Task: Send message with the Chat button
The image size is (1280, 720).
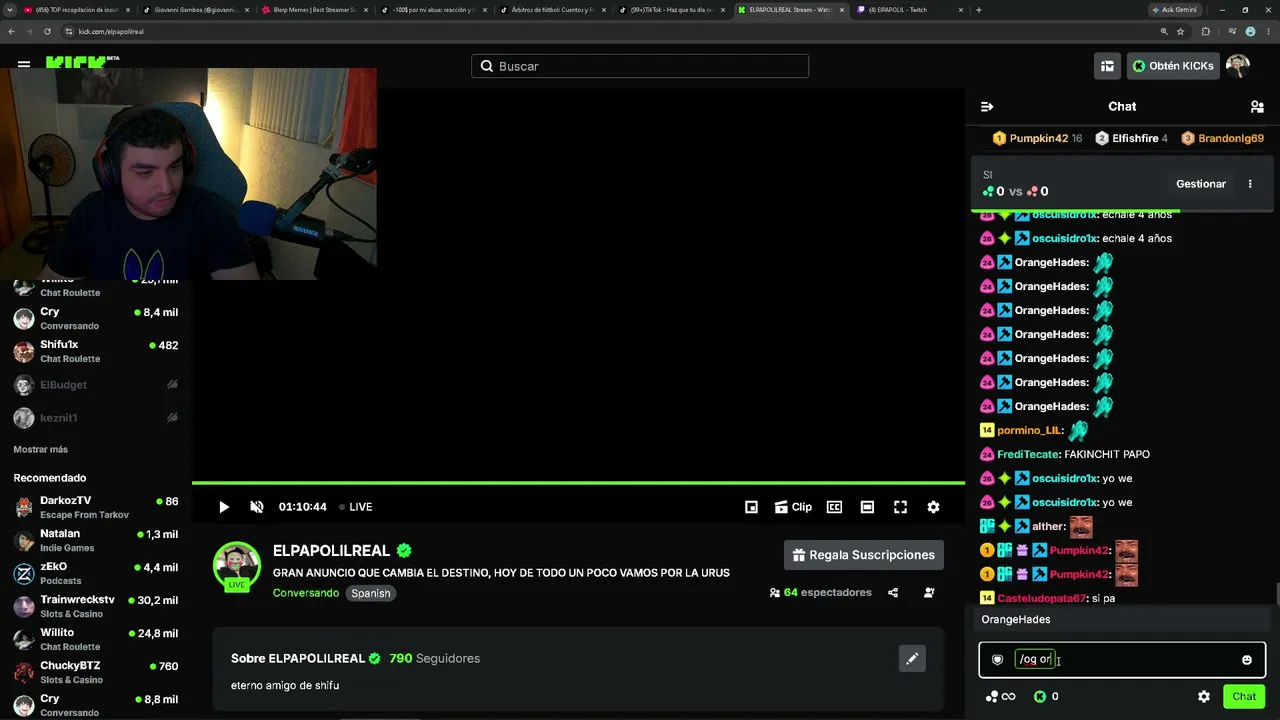Action: pyautogui.click(x=1244, y=696)
